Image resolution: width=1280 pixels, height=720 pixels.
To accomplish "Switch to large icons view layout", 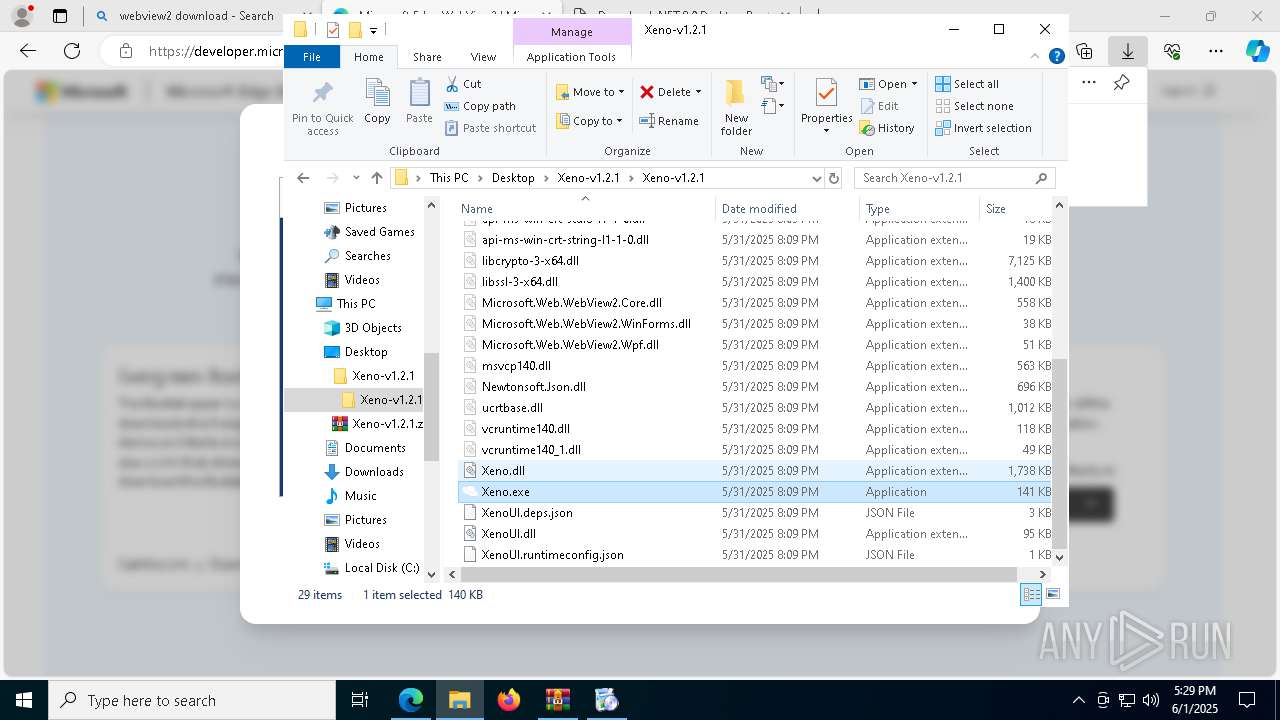I will click(x=1052, y=594).
